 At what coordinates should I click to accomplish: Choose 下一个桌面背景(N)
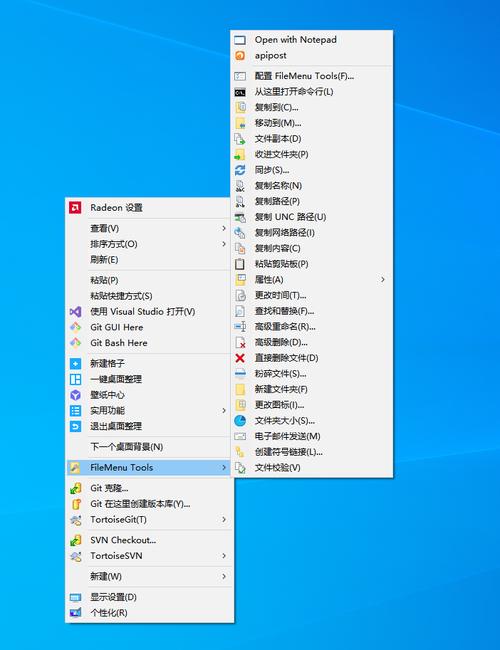click(149, 447)
